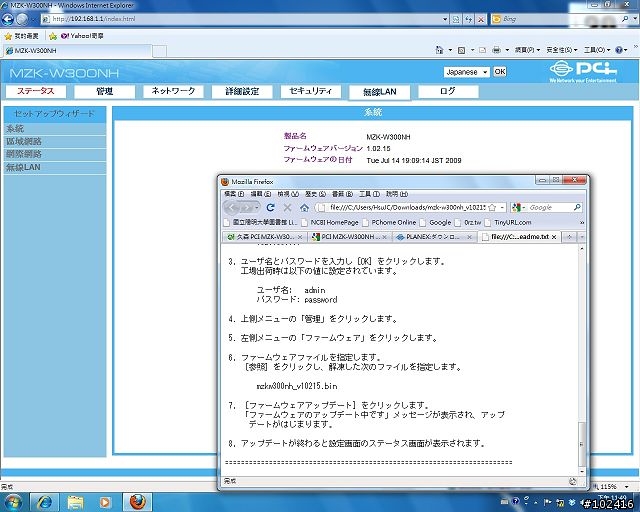Click the IE printer icon
The image size is (640, 512).
[496, 50]
